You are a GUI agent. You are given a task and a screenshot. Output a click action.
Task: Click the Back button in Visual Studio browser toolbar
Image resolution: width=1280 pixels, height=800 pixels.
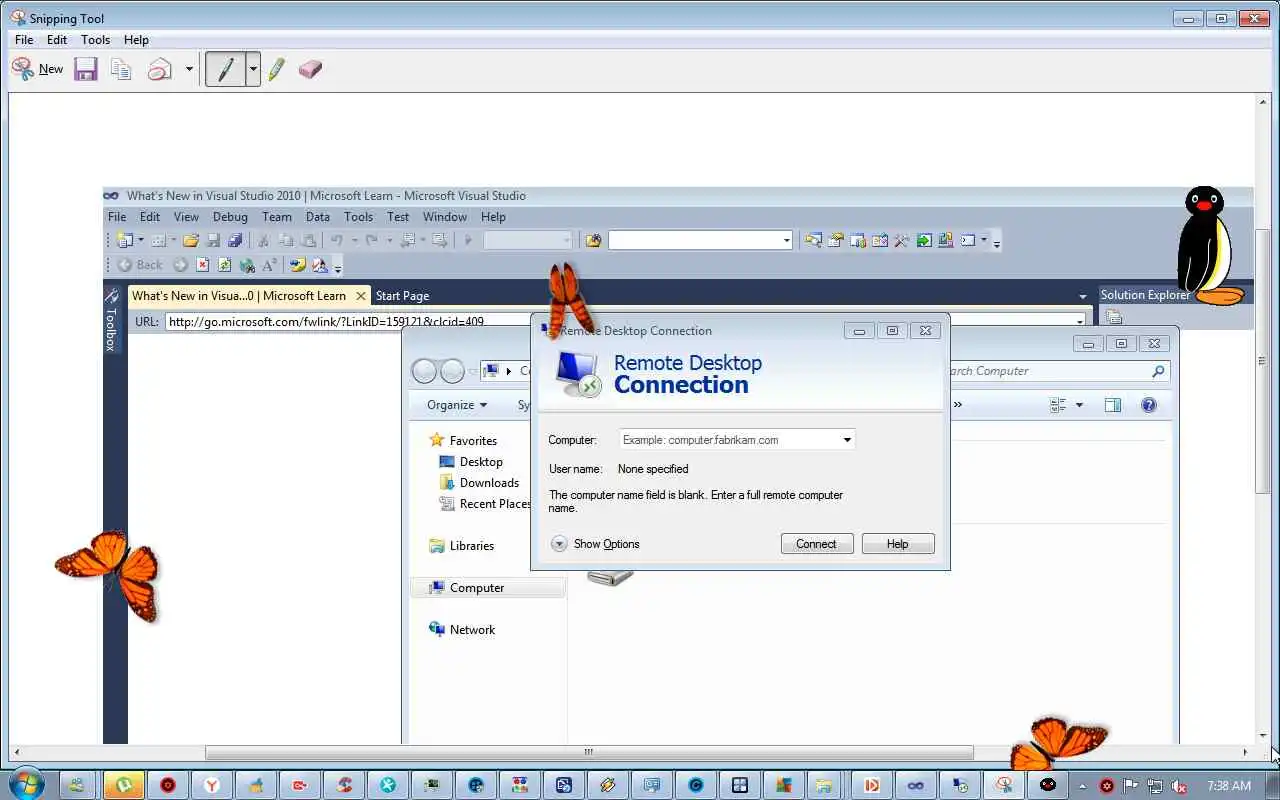[x=140, y=265]
